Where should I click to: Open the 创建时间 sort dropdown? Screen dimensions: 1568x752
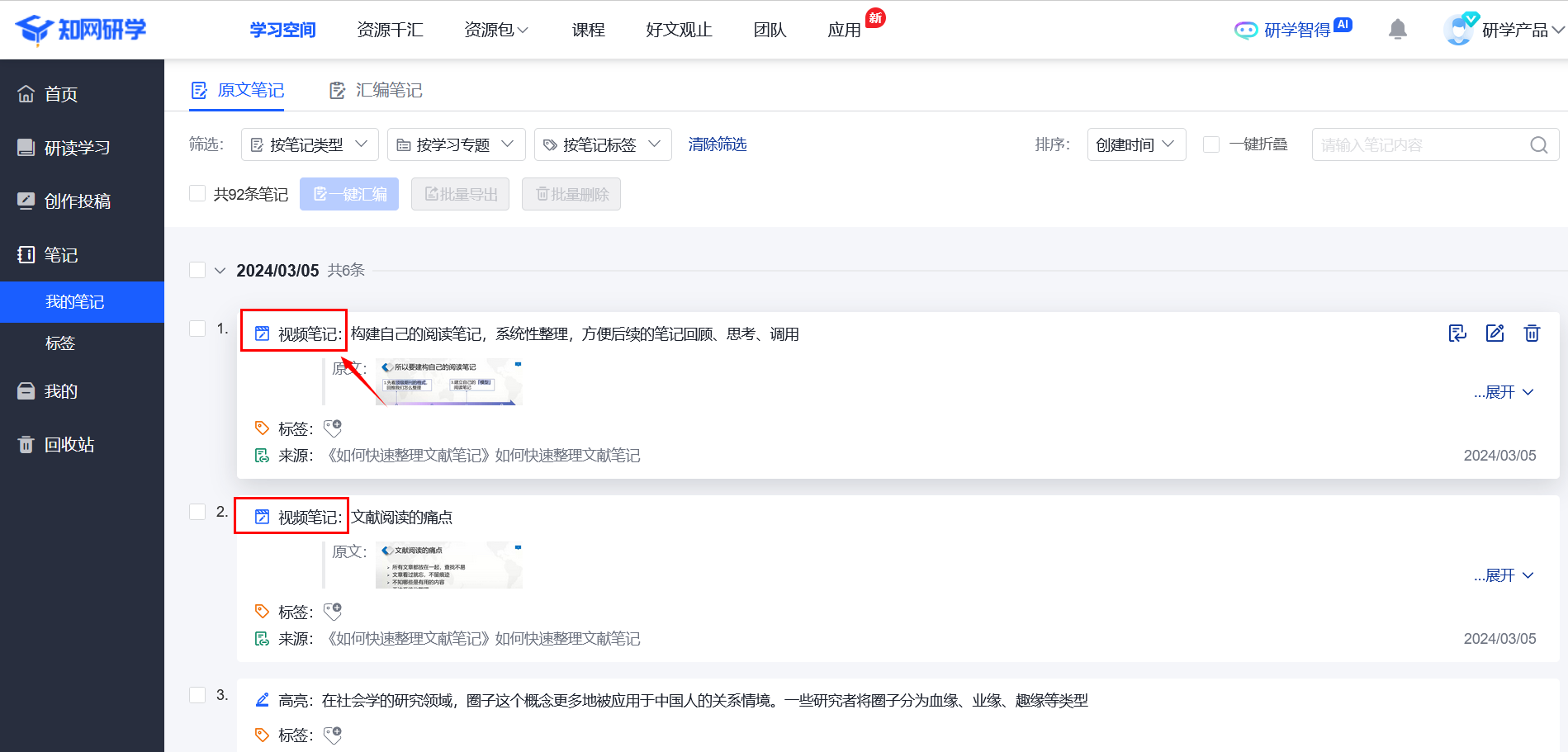(x=1136, y=144)
